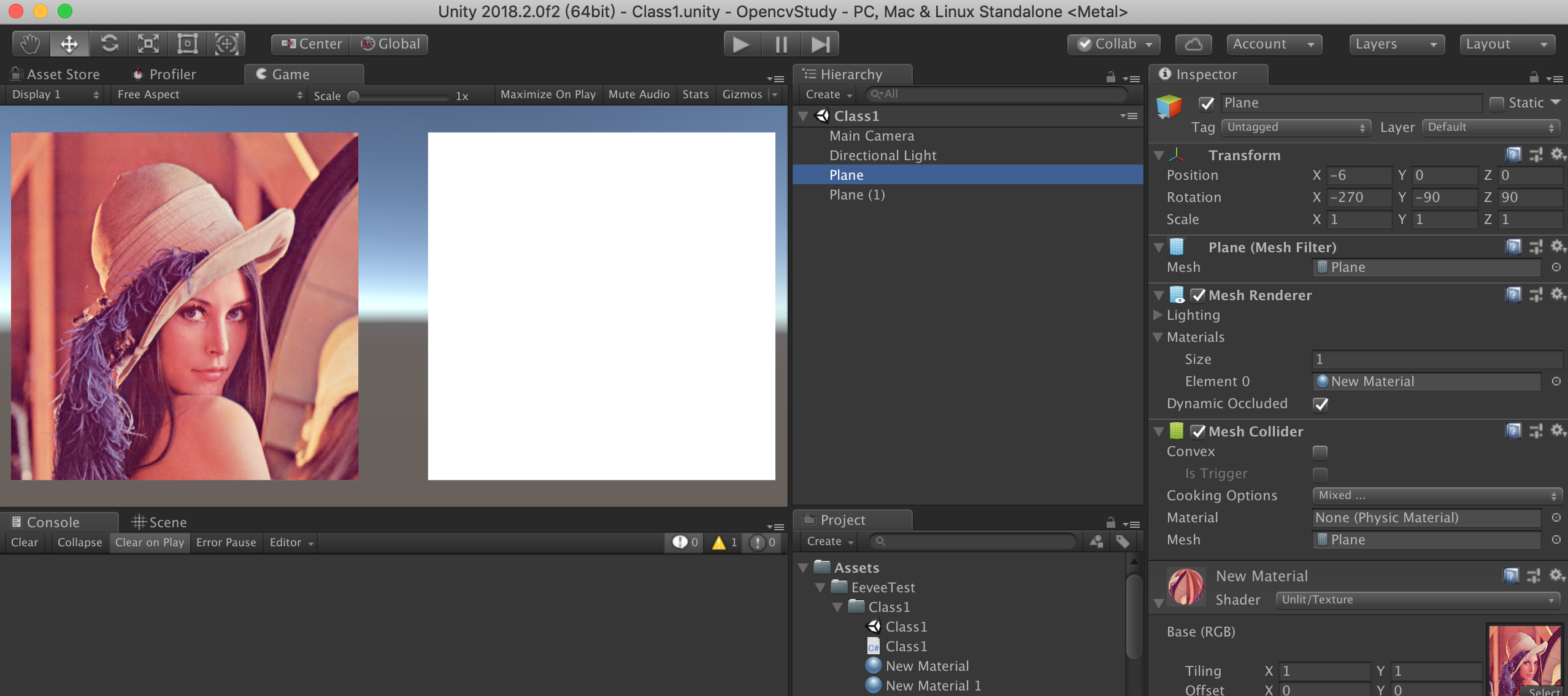Image resolution: width=1568 pixels, height=696 pixels.
Task: Enable Mesh Collider Convex checkbox
Action: click(1318, 452)
